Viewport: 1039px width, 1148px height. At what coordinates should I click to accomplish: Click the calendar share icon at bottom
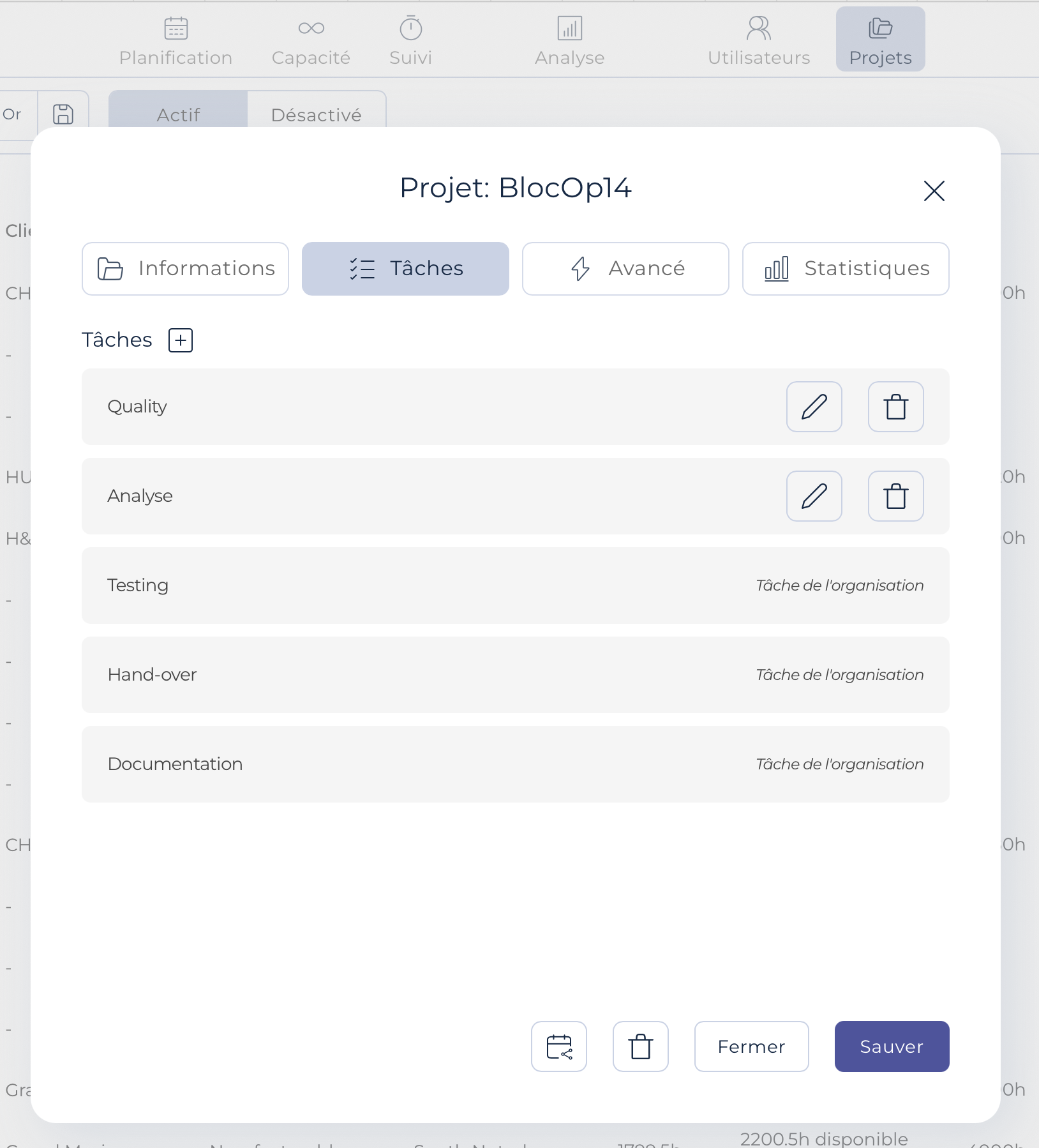559,1046
